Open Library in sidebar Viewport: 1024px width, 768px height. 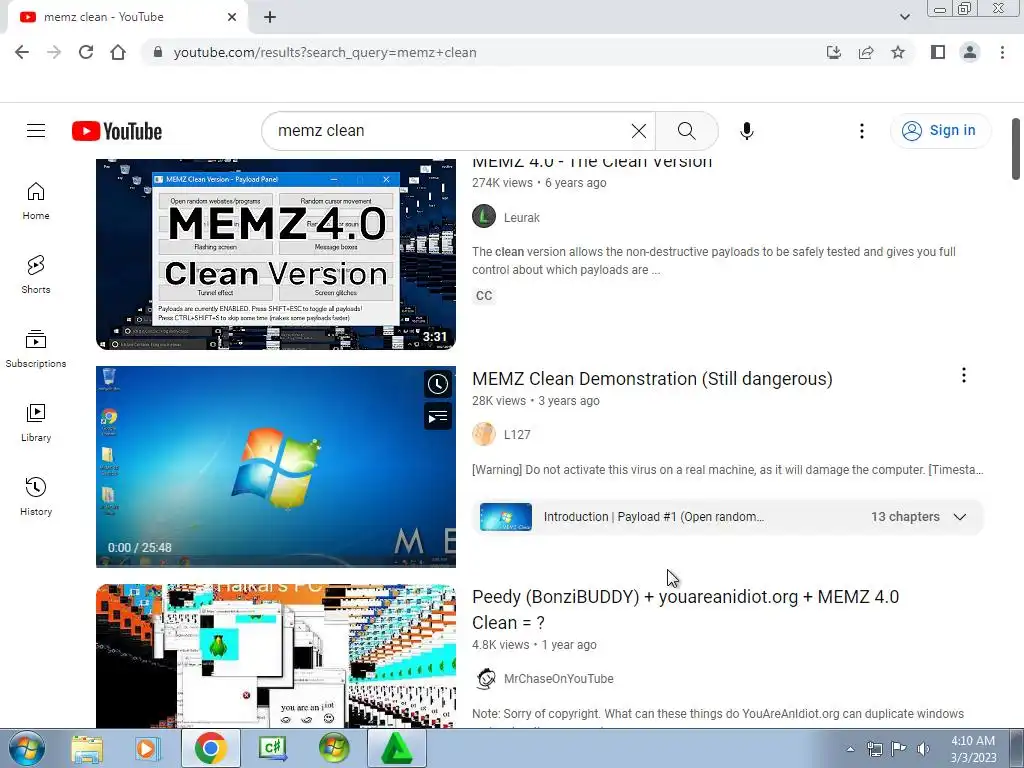[36, 423]
